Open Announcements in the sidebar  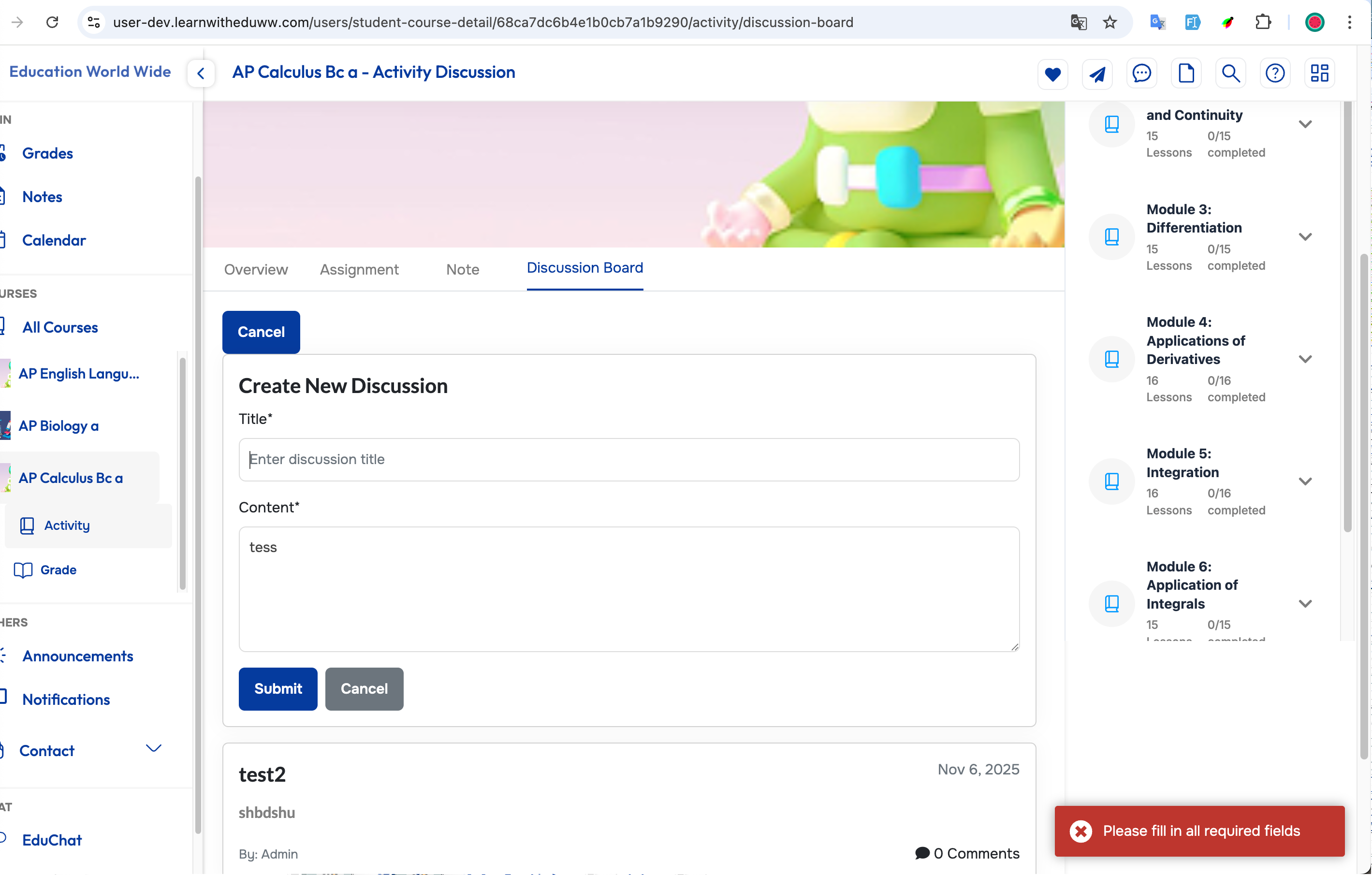77,656
